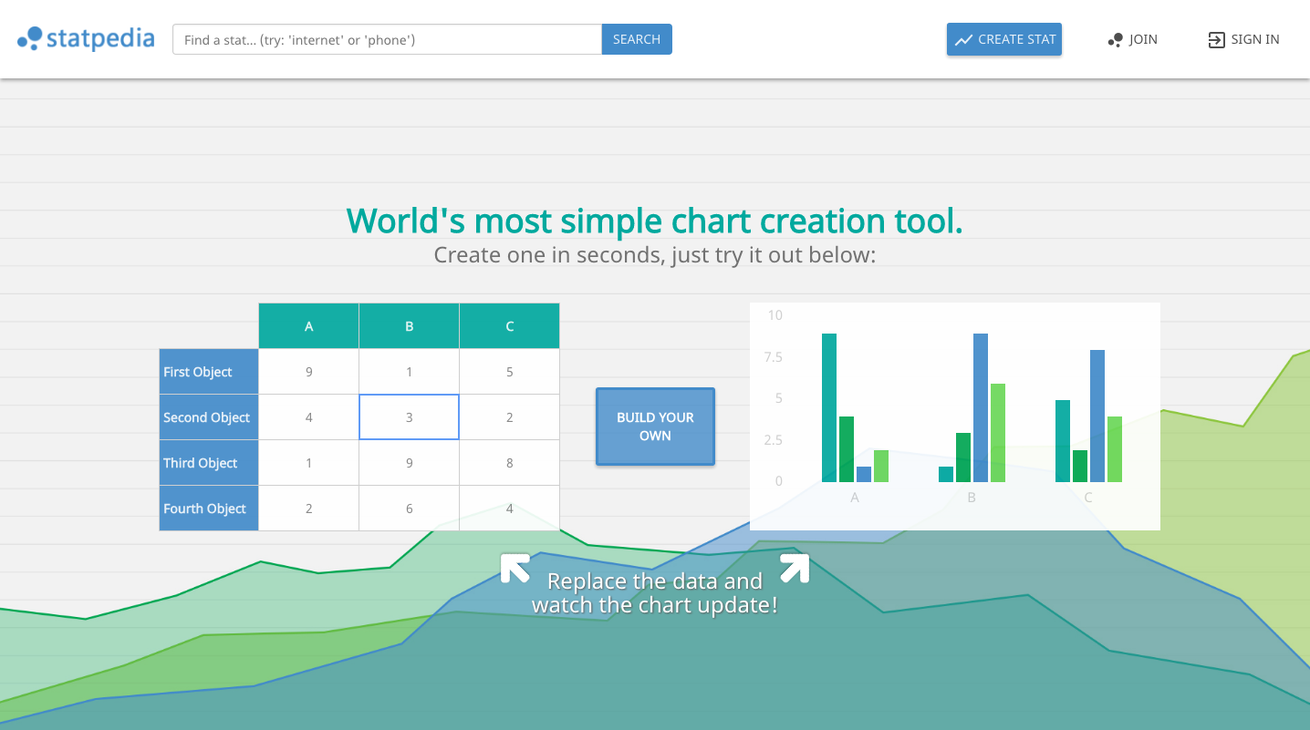This screenshot has width=1310, height=730.
Task: Click the statpedia logo
Action: (x=86, y=39)
